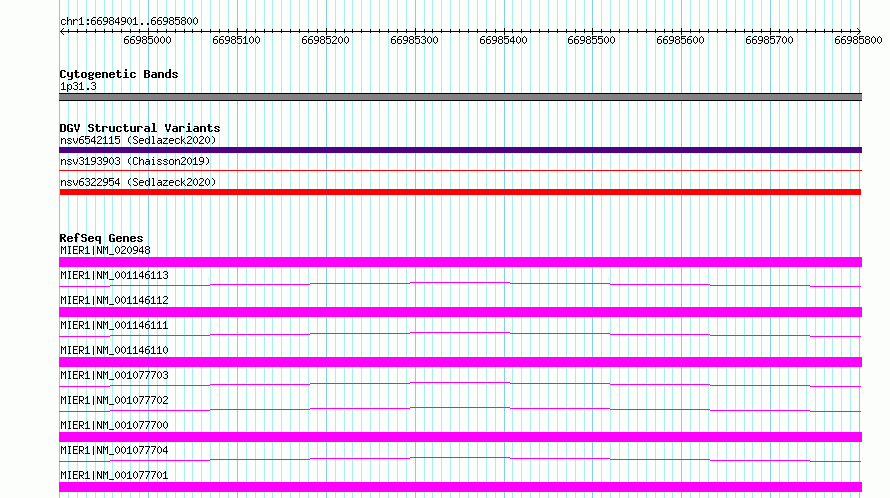The image size is (890, 498).
Task: Click the right arrowhead of the ruler
Action: pos(859,31)
